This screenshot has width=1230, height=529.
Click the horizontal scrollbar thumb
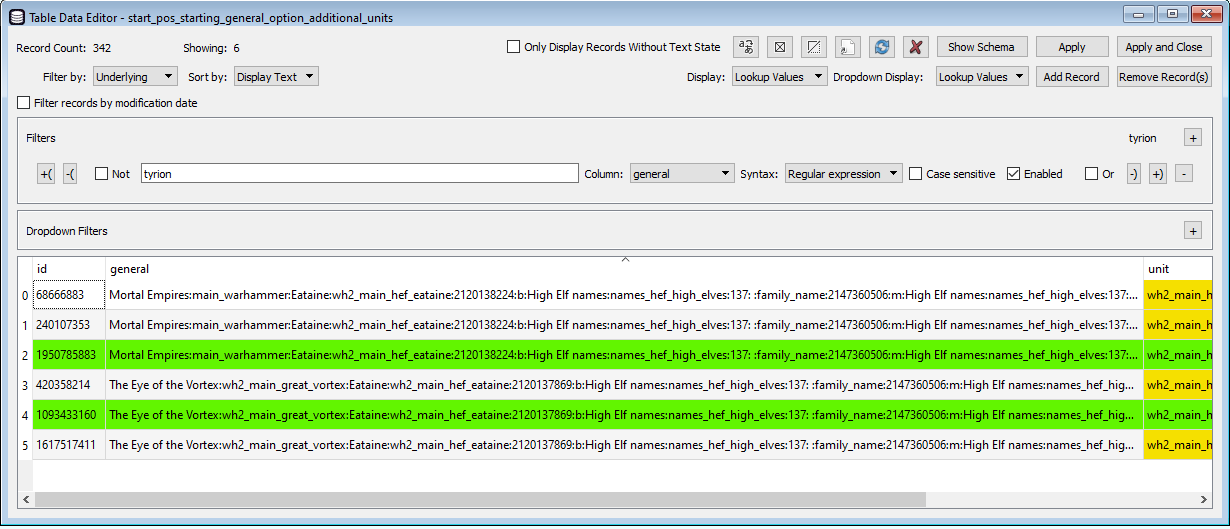point(480,499)
